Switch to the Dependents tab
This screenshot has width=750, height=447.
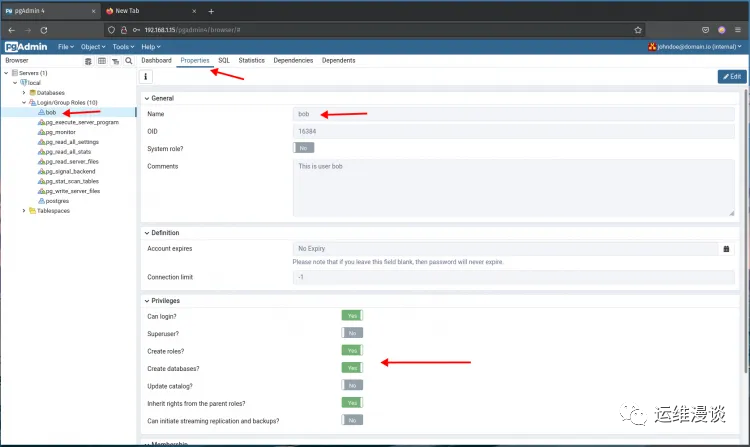coord(339,61)
